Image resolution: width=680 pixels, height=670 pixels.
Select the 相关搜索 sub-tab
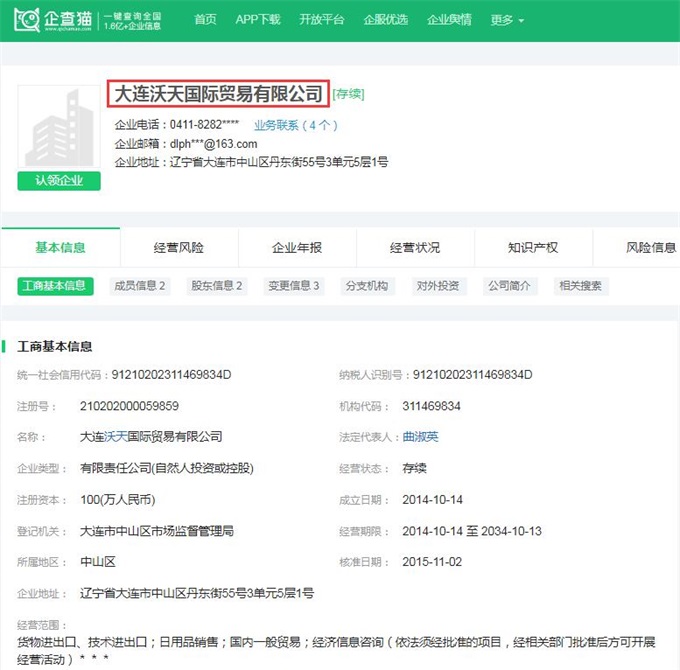click(x=581, y=286)
